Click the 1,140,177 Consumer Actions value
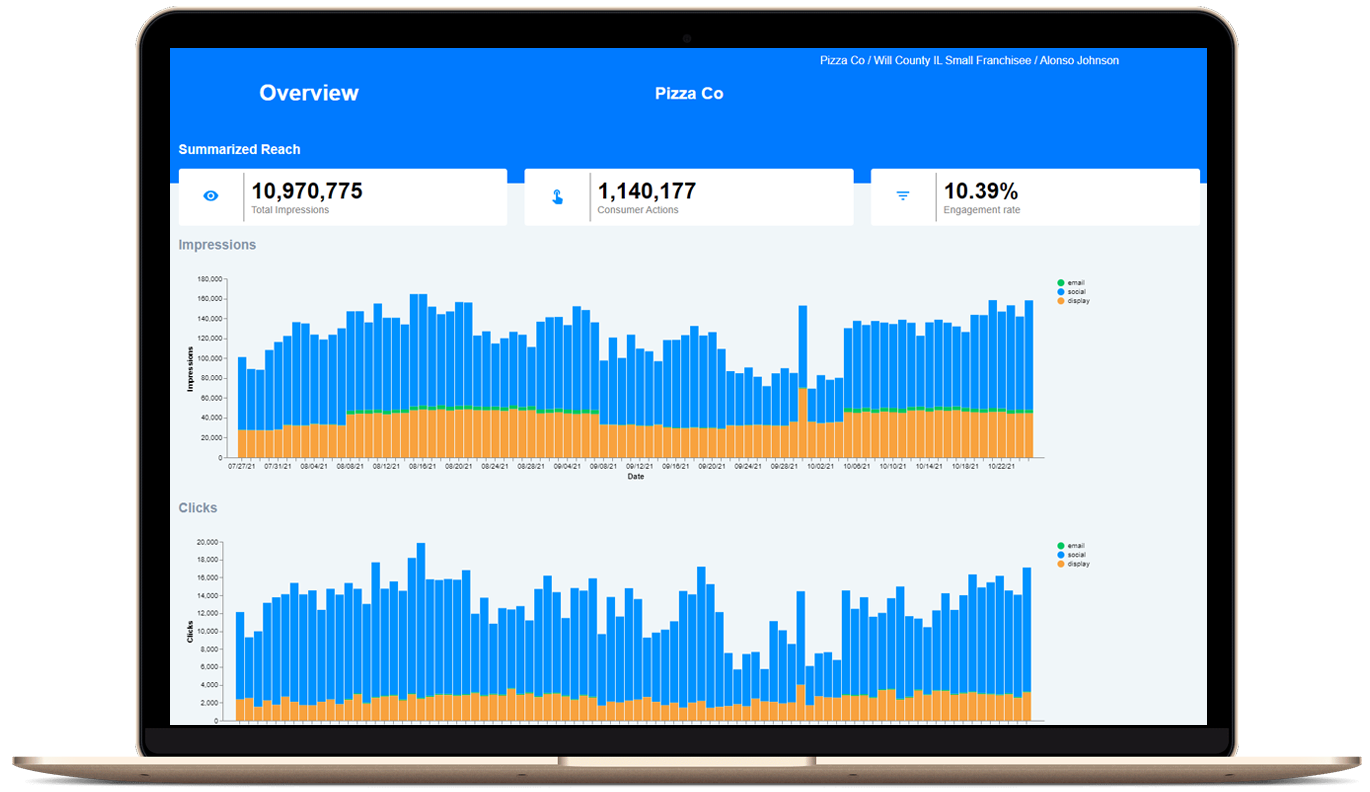Screen dimensions: 1370x792 (646, 191)
